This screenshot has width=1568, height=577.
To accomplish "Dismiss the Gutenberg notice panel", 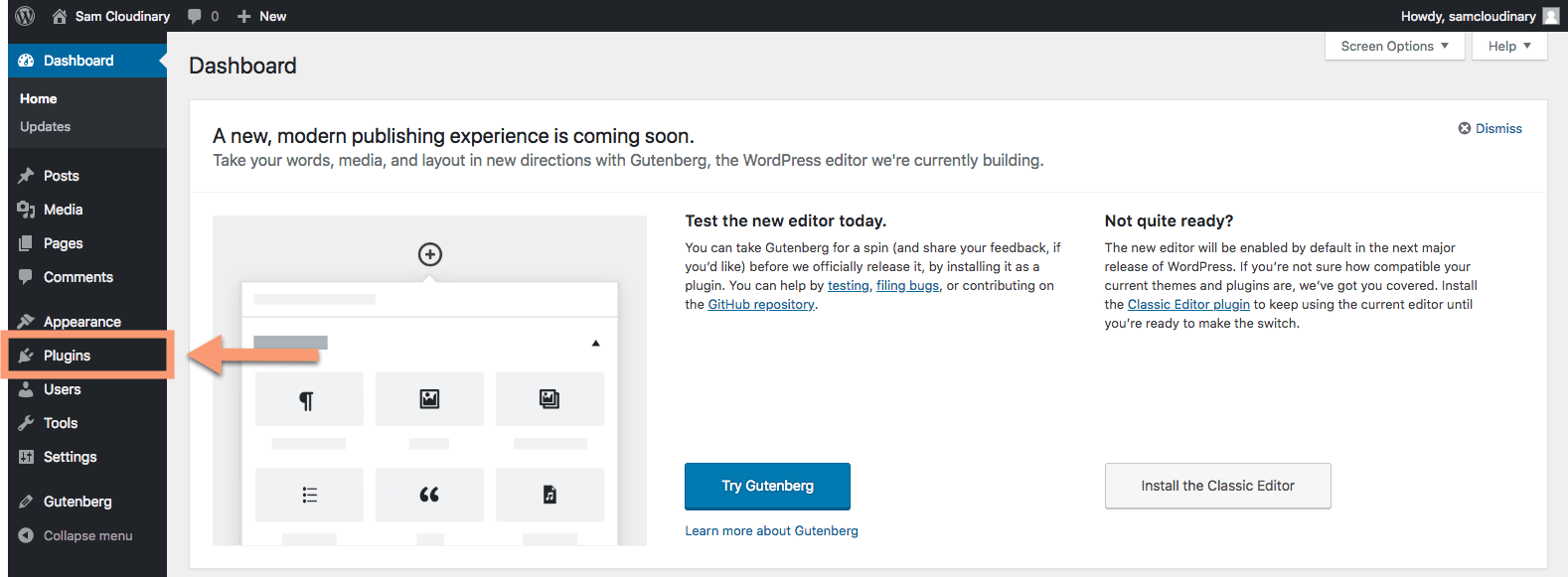I will tap(1490, 128).
